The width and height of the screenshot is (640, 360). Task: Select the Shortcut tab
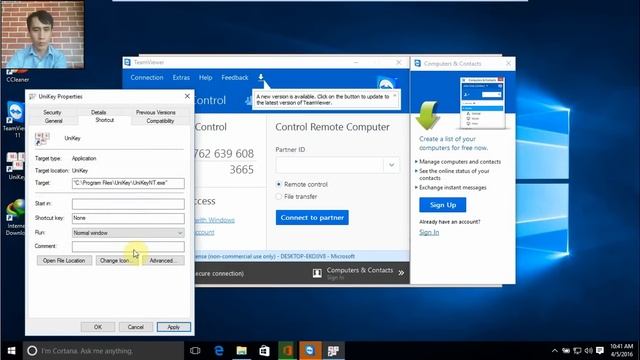pyautogui.click(x=104, y=120)
